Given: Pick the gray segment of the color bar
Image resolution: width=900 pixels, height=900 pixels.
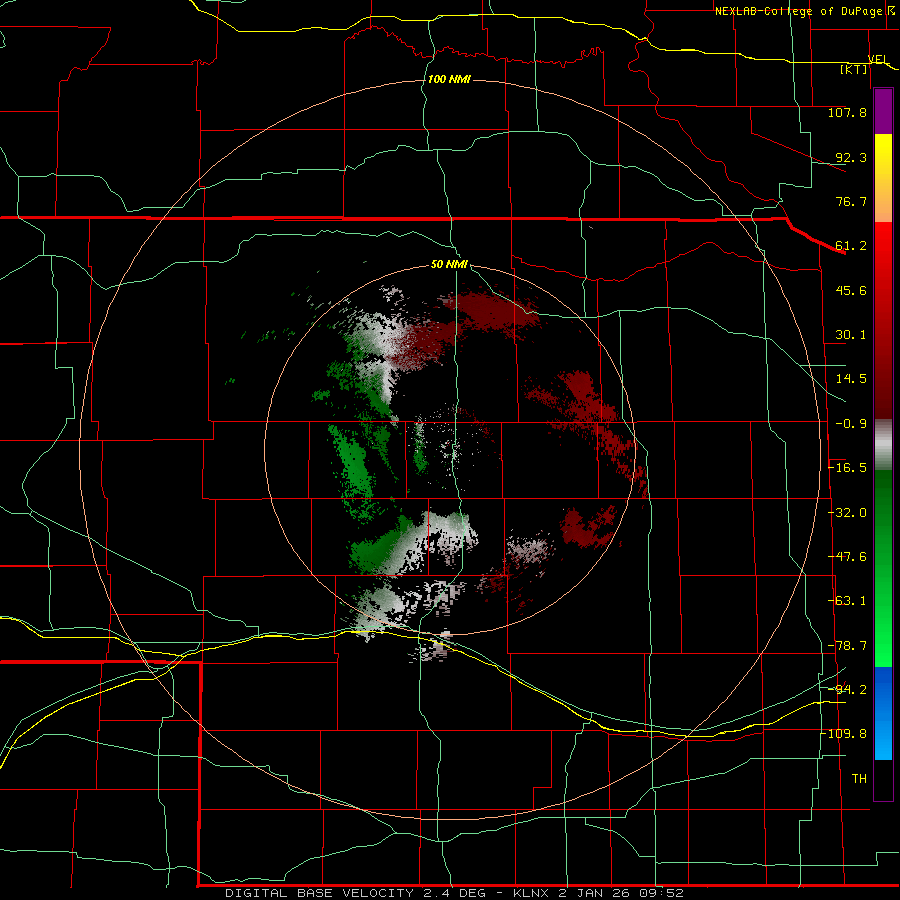Looking at the screenshot, I should coord(883,445).
